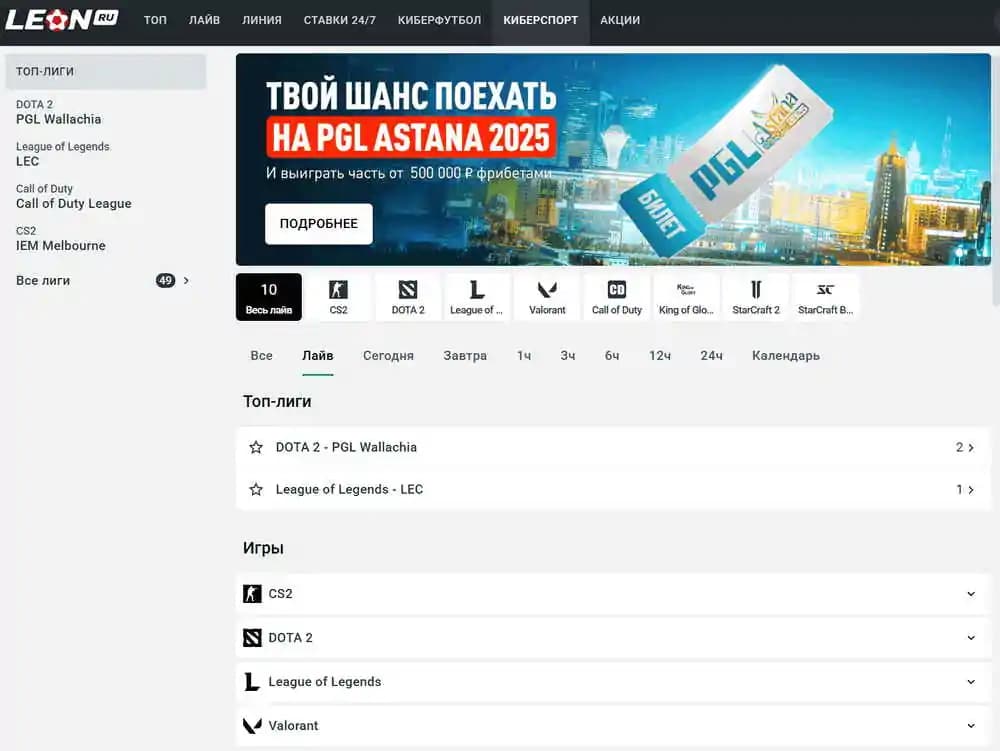Open СТАВКИ 24/7 in top navigation
Viewport: 1000px width, 751px height.
click(x=339, y=20)
